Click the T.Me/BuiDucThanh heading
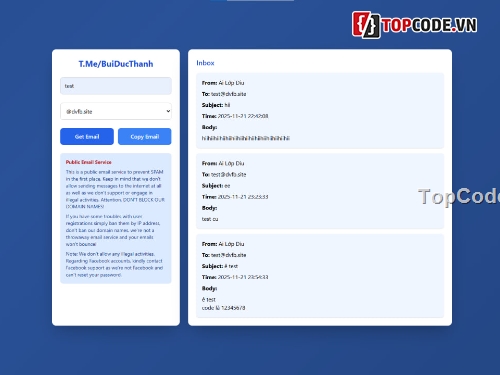The height and width of the screenshot is (375, 500). (x=116, y=64)
